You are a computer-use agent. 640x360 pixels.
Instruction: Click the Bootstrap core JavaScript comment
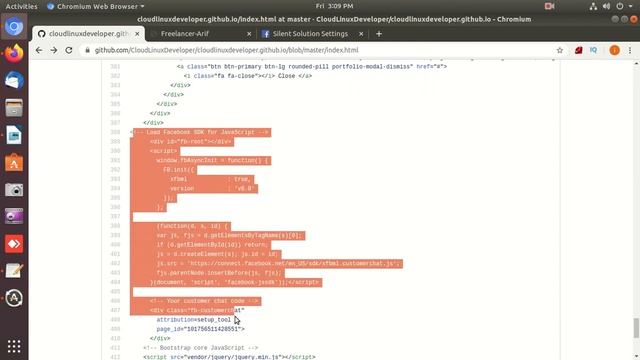point(200,348)
